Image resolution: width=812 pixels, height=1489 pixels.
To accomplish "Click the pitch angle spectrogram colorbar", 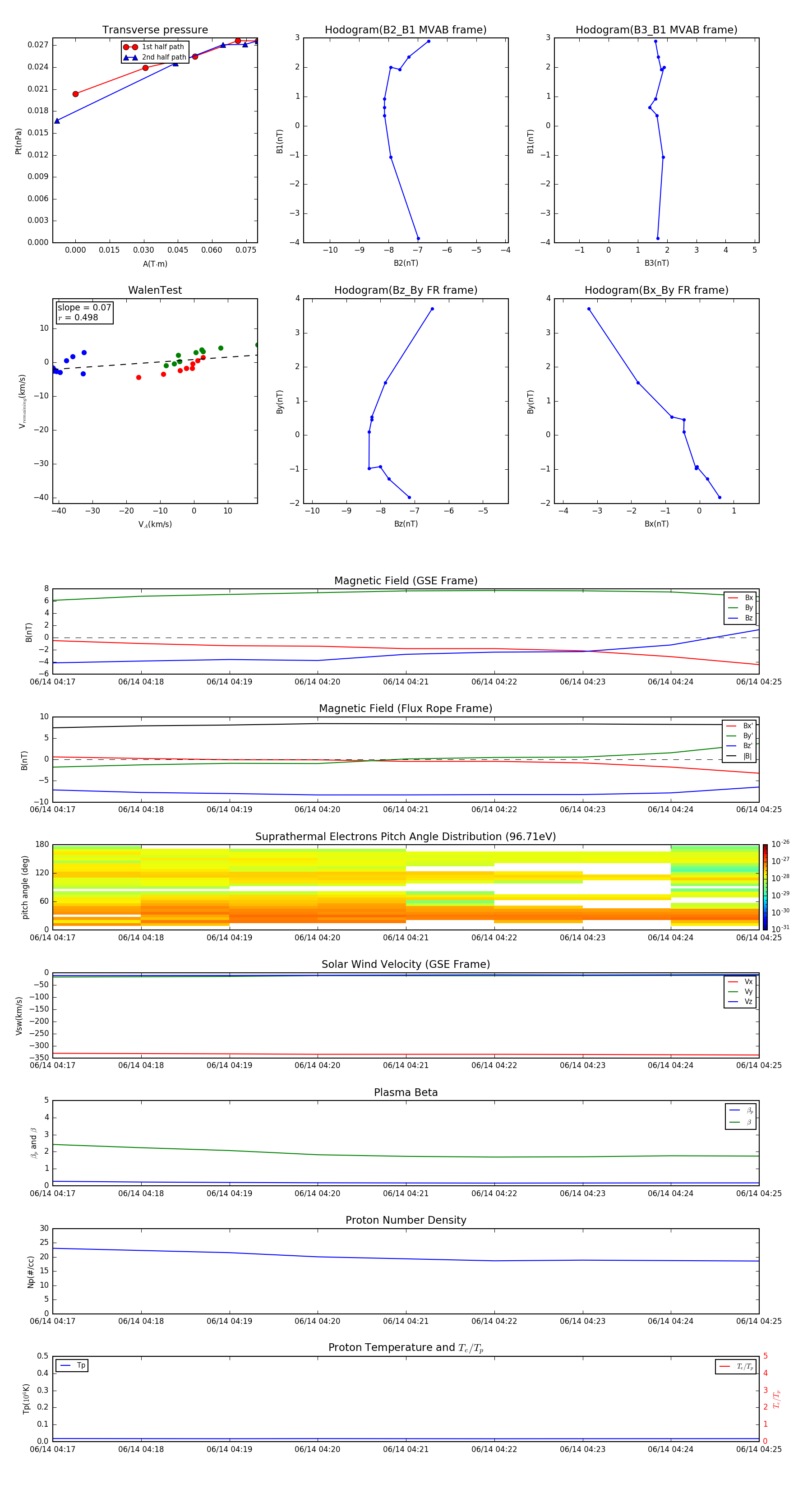I will click(765, 887).
